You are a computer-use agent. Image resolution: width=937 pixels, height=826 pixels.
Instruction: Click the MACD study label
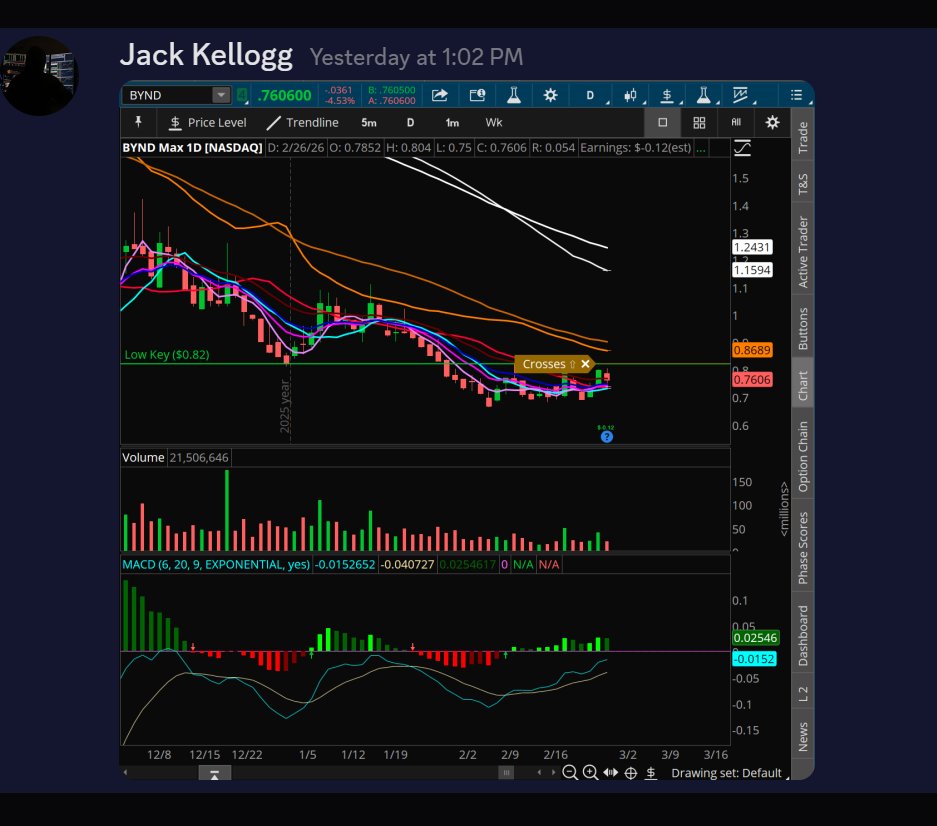216,564
